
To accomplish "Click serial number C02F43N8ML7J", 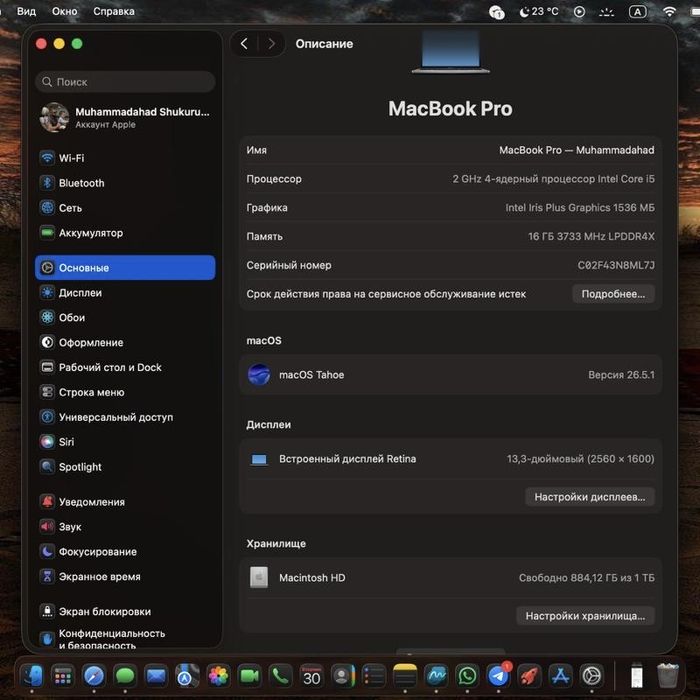I will point(616,266).
